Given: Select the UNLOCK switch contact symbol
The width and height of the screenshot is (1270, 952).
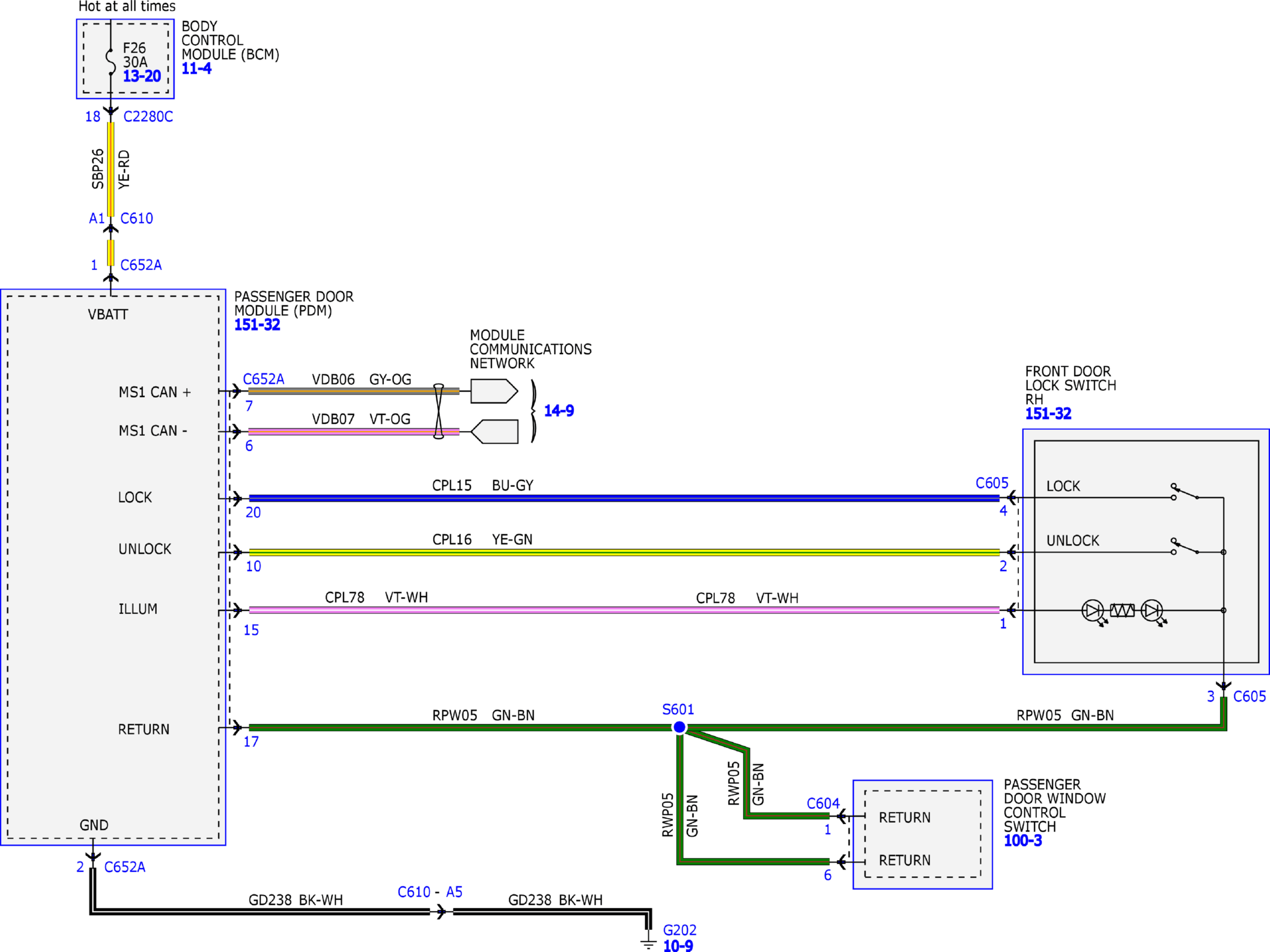Looking at the screenshot, I should pos(1185,547).
